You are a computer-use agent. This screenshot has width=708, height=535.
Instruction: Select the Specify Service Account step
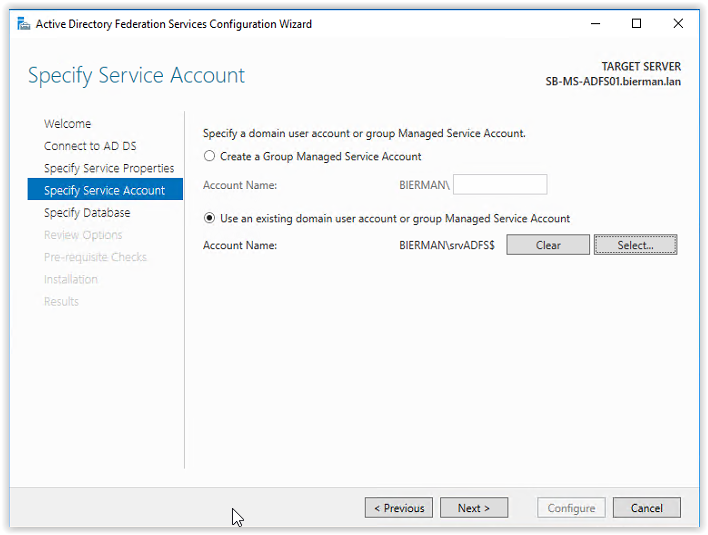[x=105, y=189]
